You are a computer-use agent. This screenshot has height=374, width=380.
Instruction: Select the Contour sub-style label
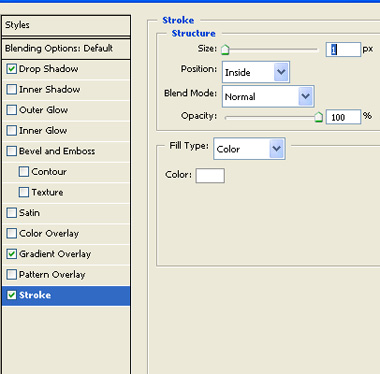[49, 172]
